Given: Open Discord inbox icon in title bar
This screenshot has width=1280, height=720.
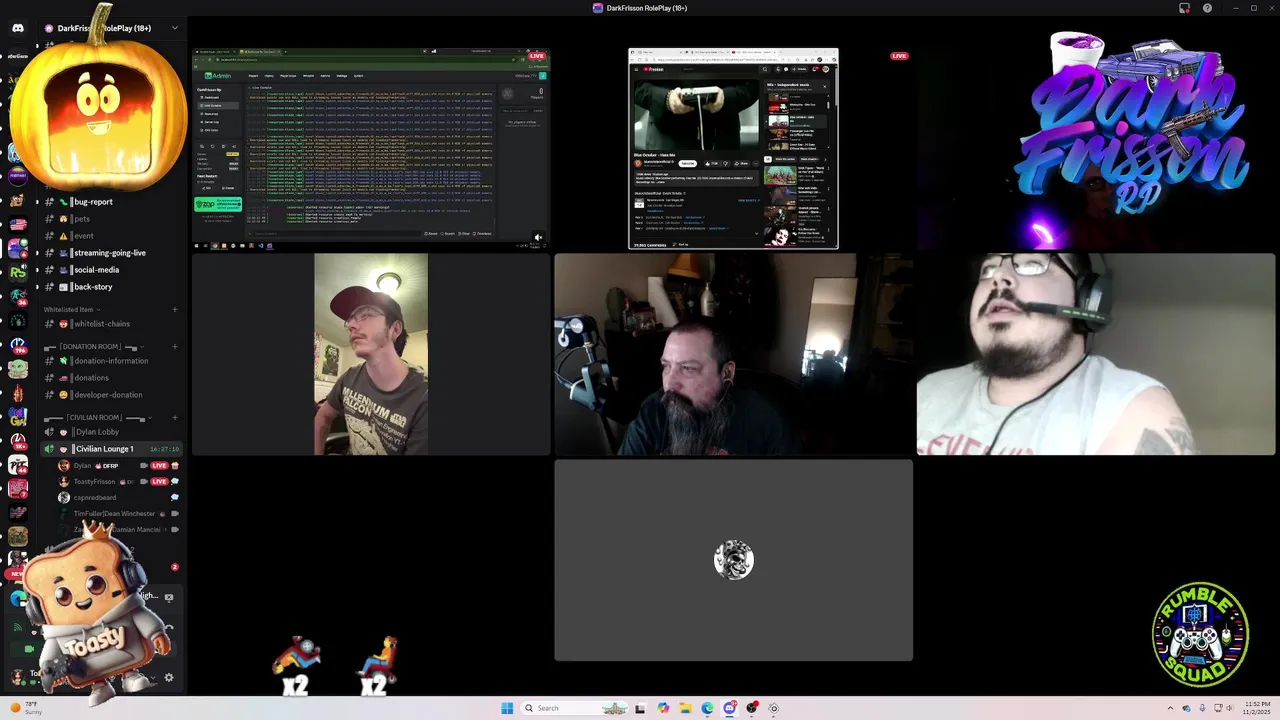Looking at the screenshot, I should [x=1184, y=8].
